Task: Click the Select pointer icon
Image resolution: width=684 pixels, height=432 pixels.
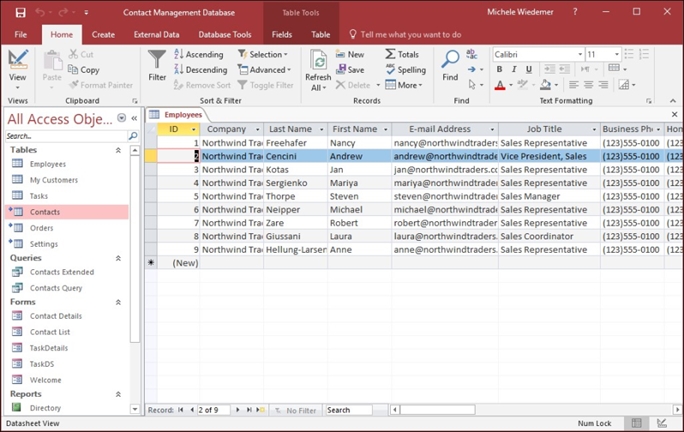Action: coord(472,84)
